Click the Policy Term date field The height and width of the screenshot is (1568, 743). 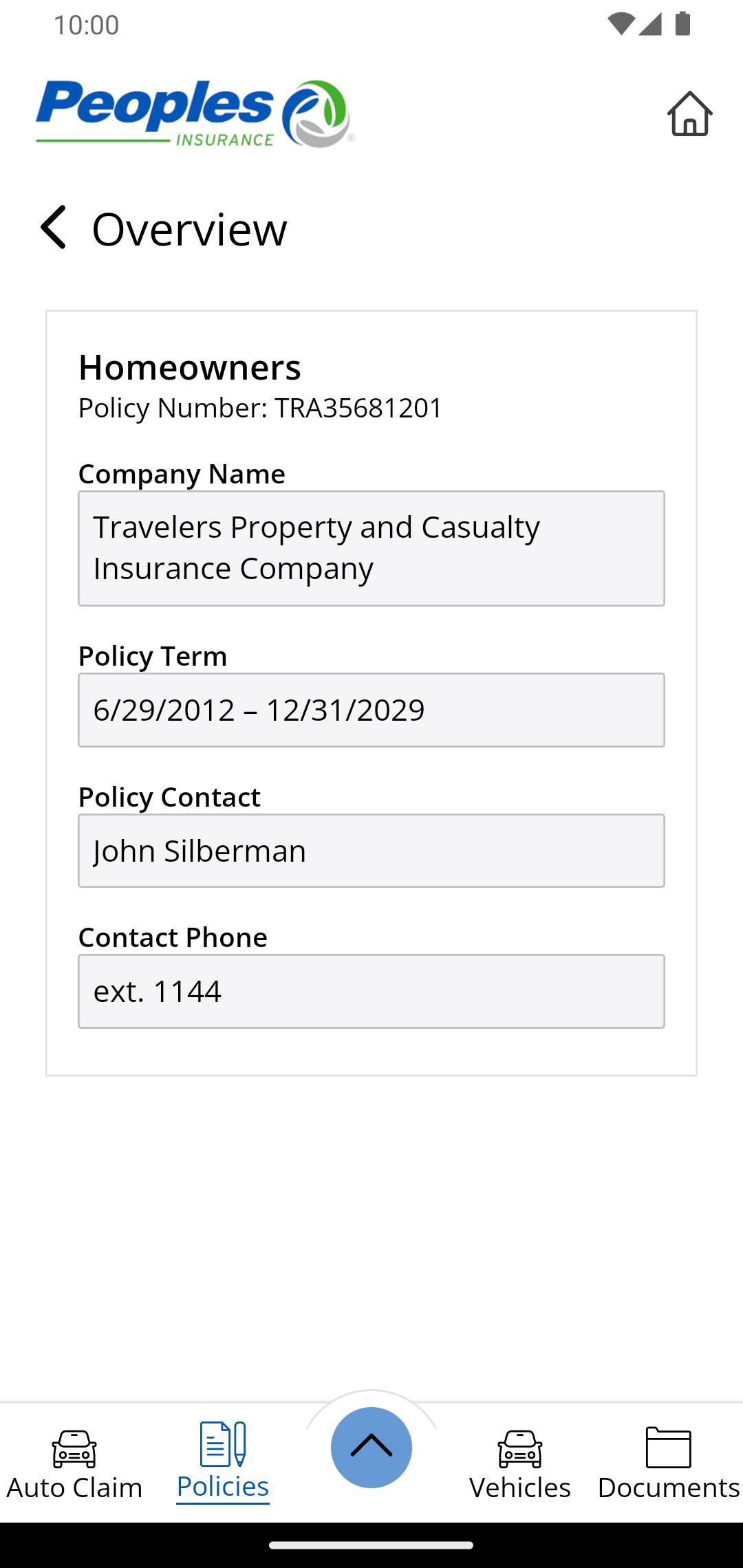click(x=371, y=710)
